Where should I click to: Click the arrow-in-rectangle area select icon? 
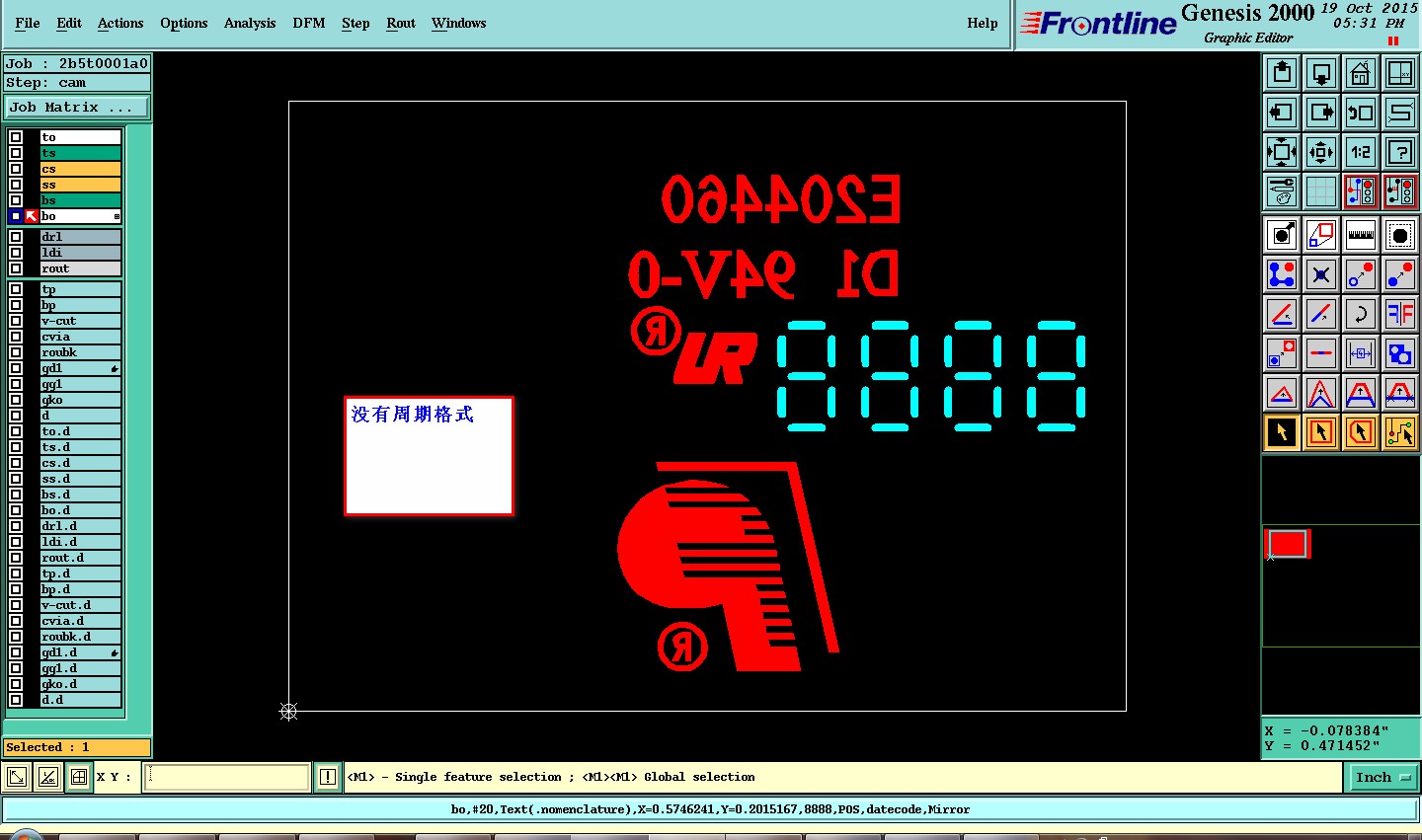coord(1321,432)
